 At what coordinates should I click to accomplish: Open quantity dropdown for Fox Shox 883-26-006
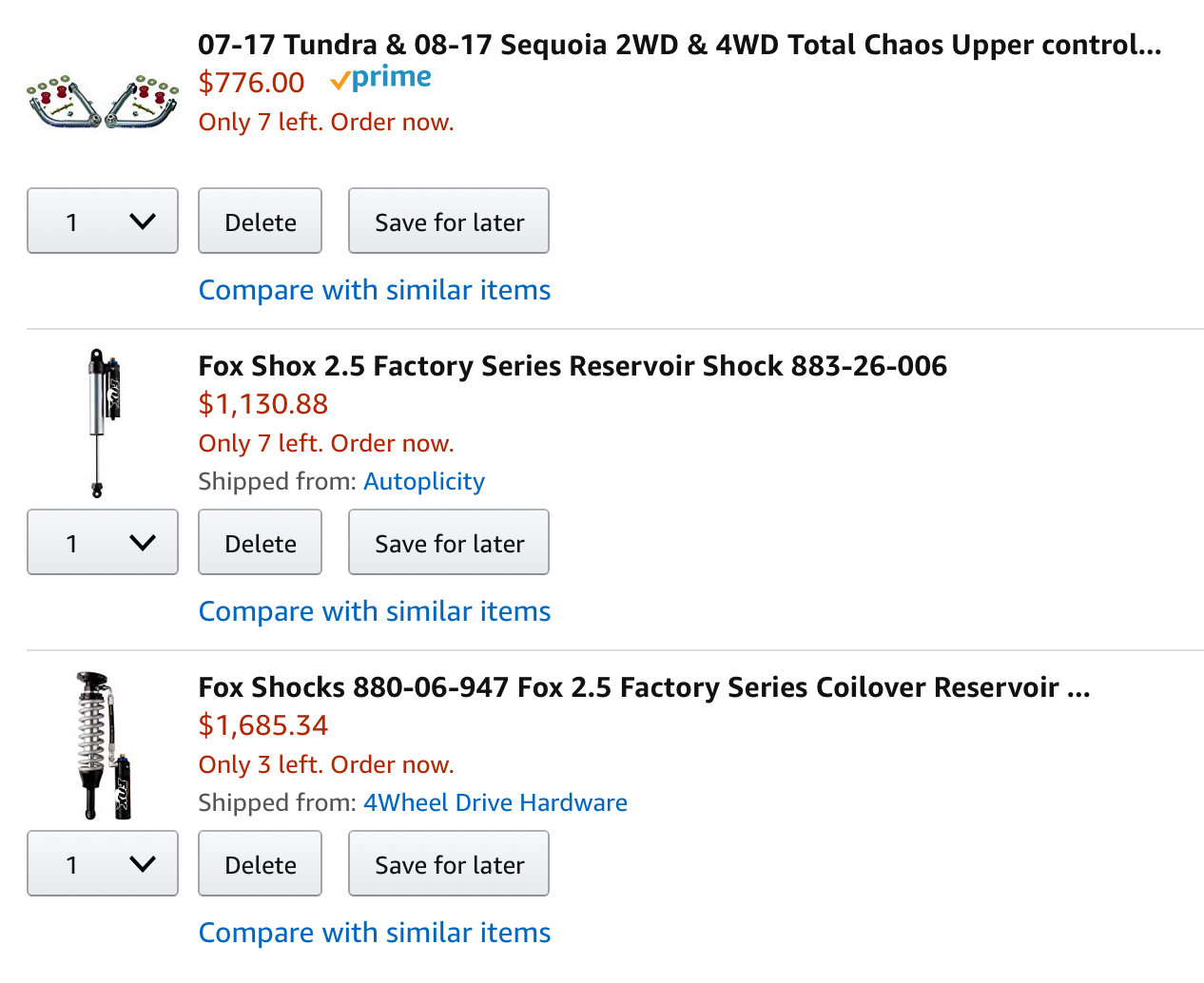pos(103,542)
